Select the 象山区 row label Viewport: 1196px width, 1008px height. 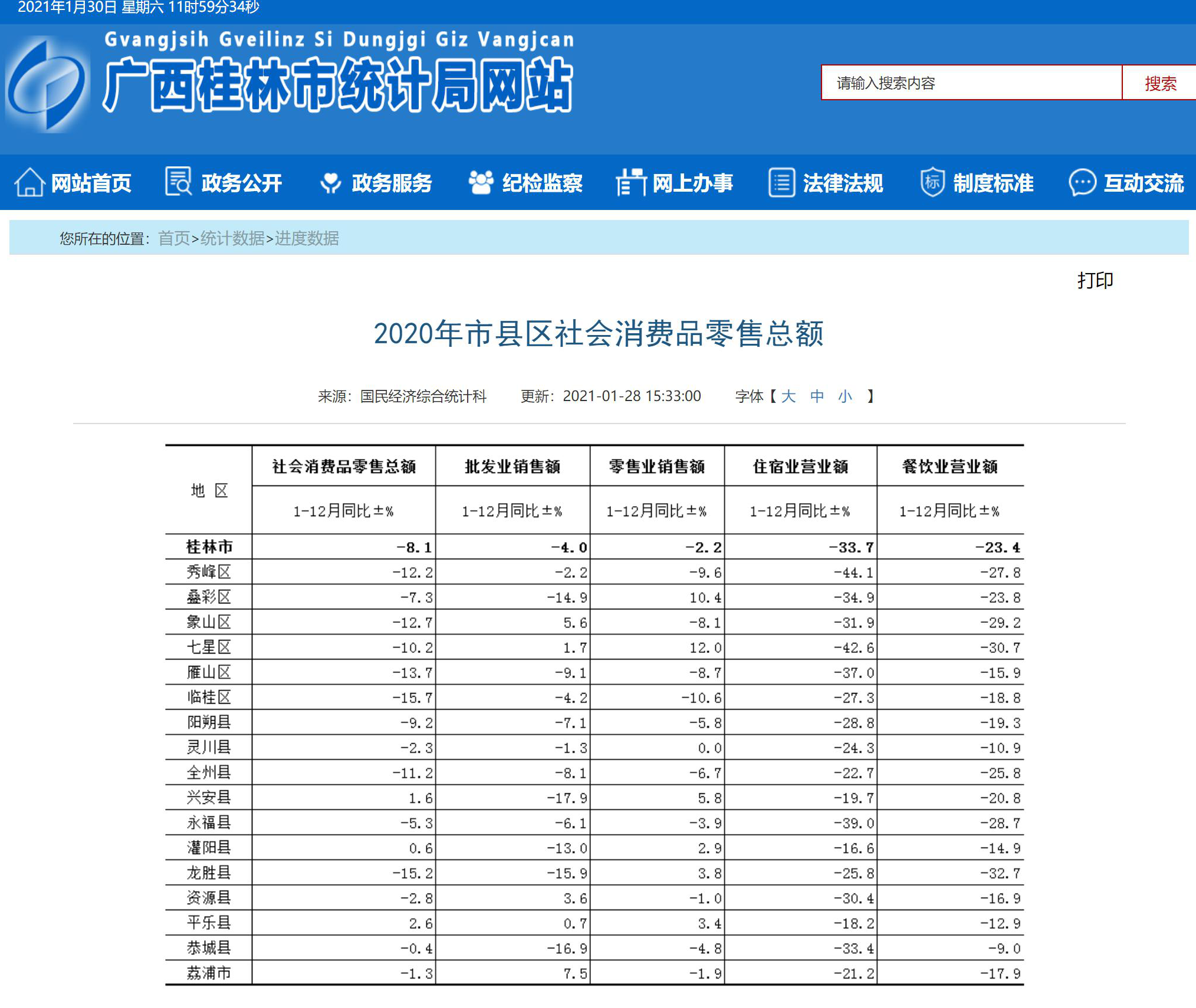[209, 622]
